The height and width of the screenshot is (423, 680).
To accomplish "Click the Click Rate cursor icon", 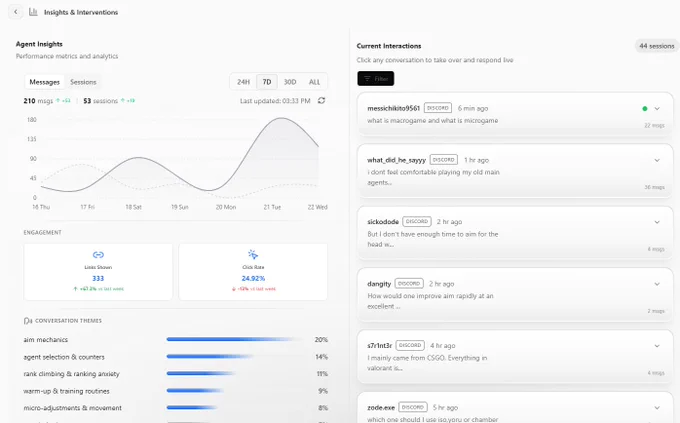I will pyautogui.click(x=253, y=254).
